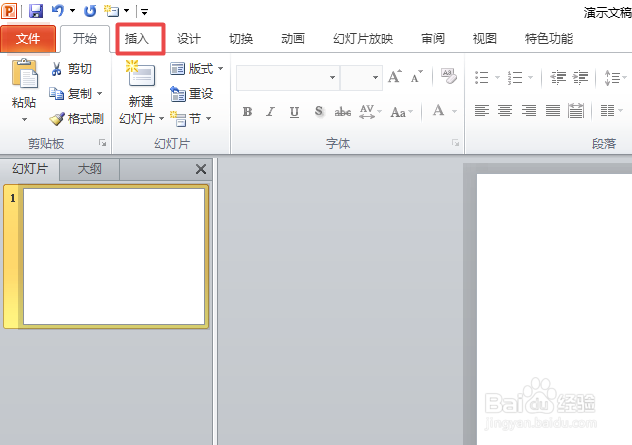Click the 重设 reset button

[x=191, y=94]
